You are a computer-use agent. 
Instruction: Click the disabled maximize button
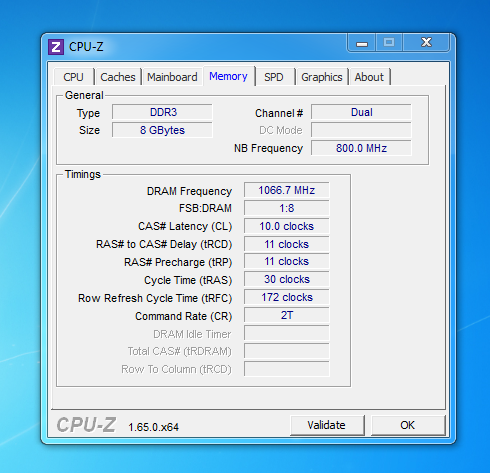pyautogui.click(x=389, y=43)
